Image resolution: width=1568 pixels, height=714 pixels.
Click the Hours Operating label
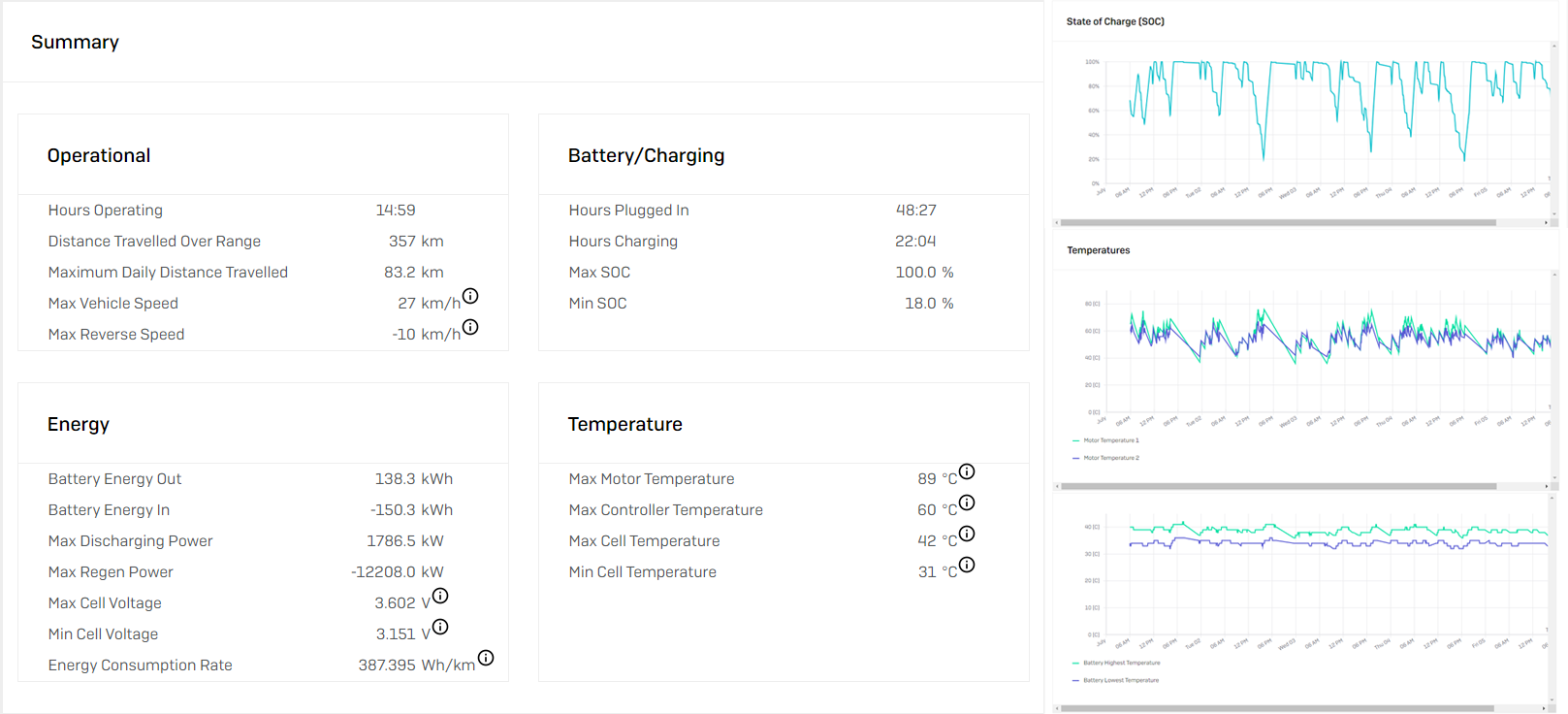click(106, 211)
